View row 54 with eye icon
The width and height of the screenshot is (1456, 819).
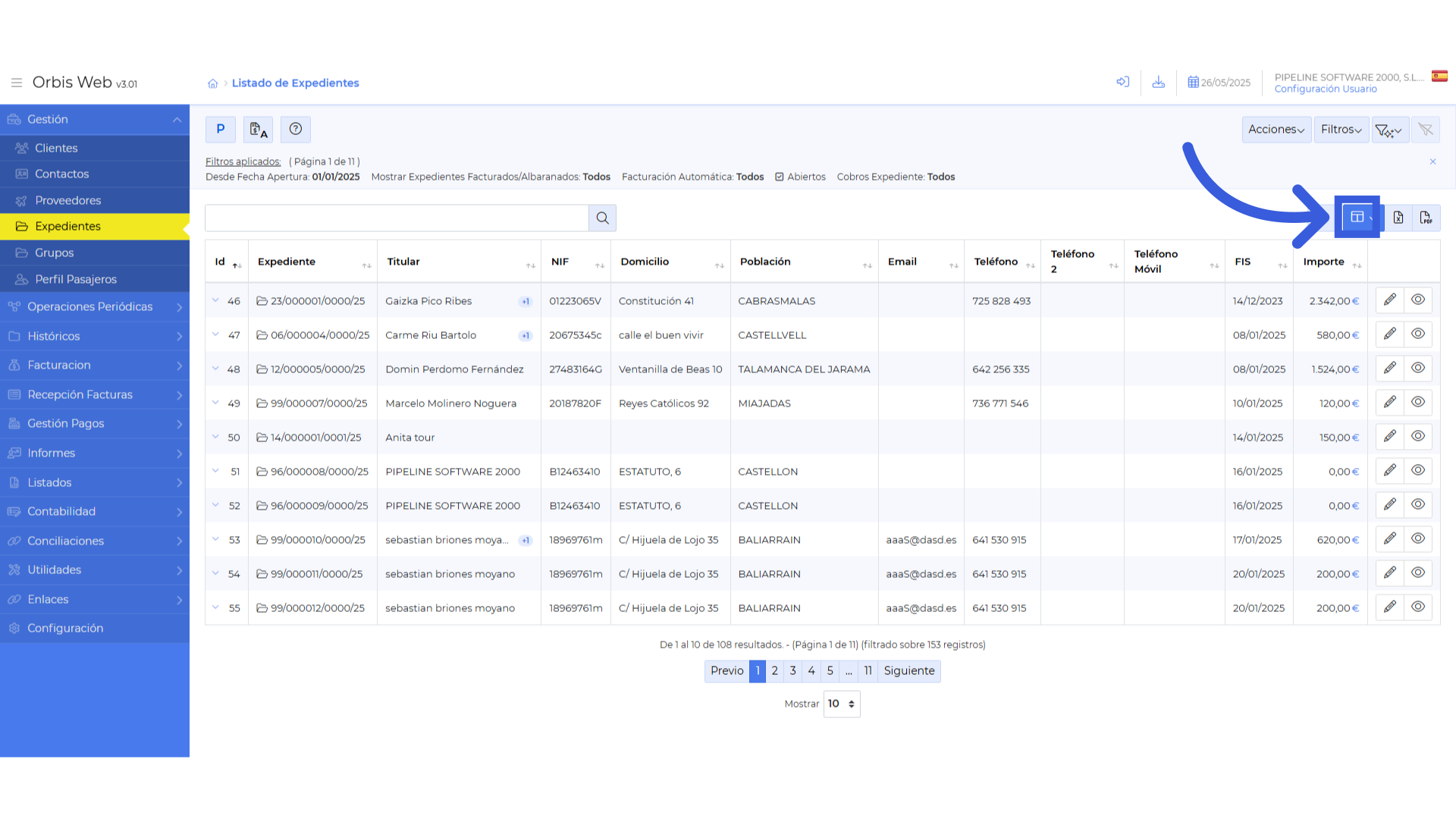[x=1418, y=573]
